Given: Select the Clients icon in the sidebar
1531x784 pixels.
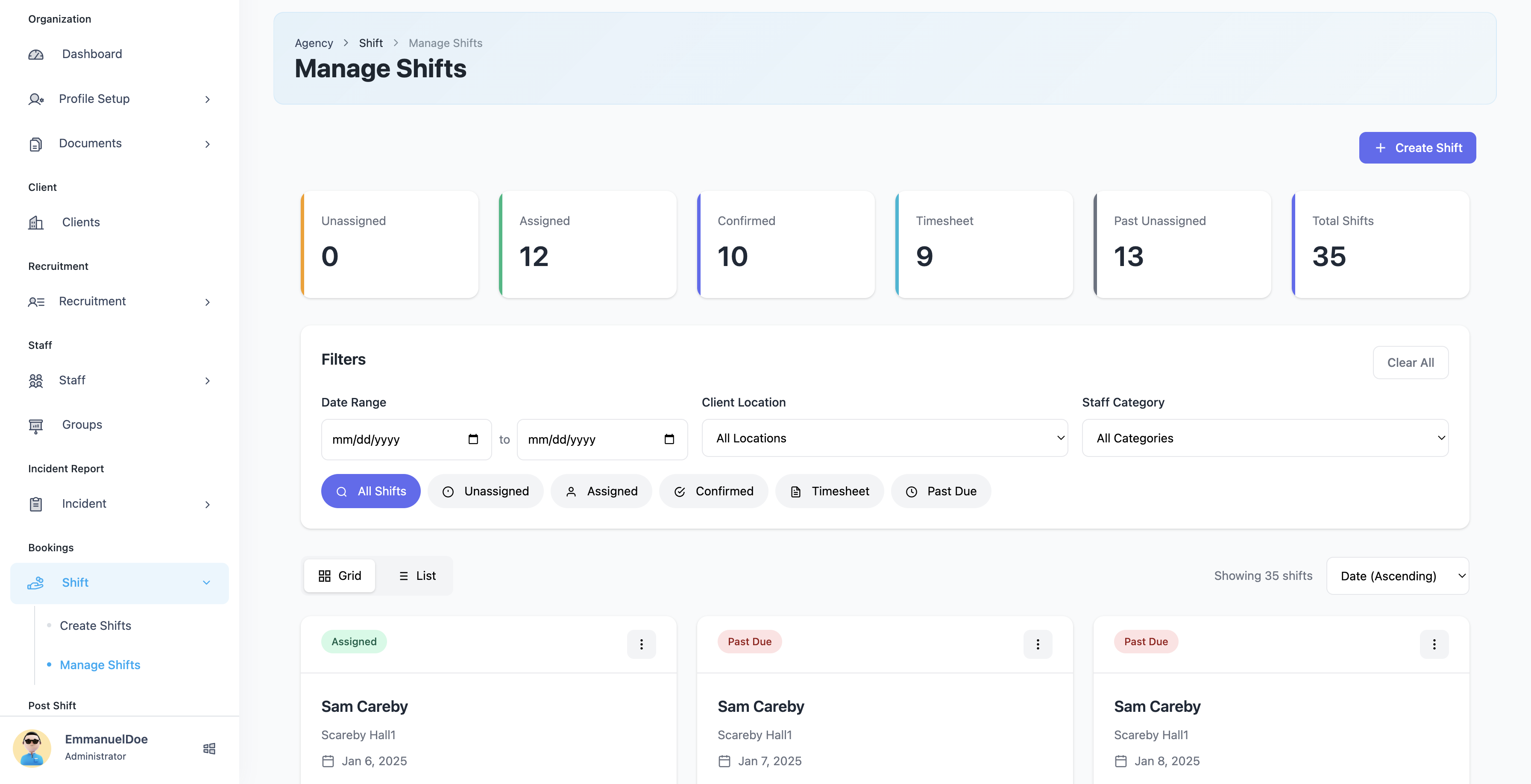Looking at the screenshot, I should click(36, 223).
